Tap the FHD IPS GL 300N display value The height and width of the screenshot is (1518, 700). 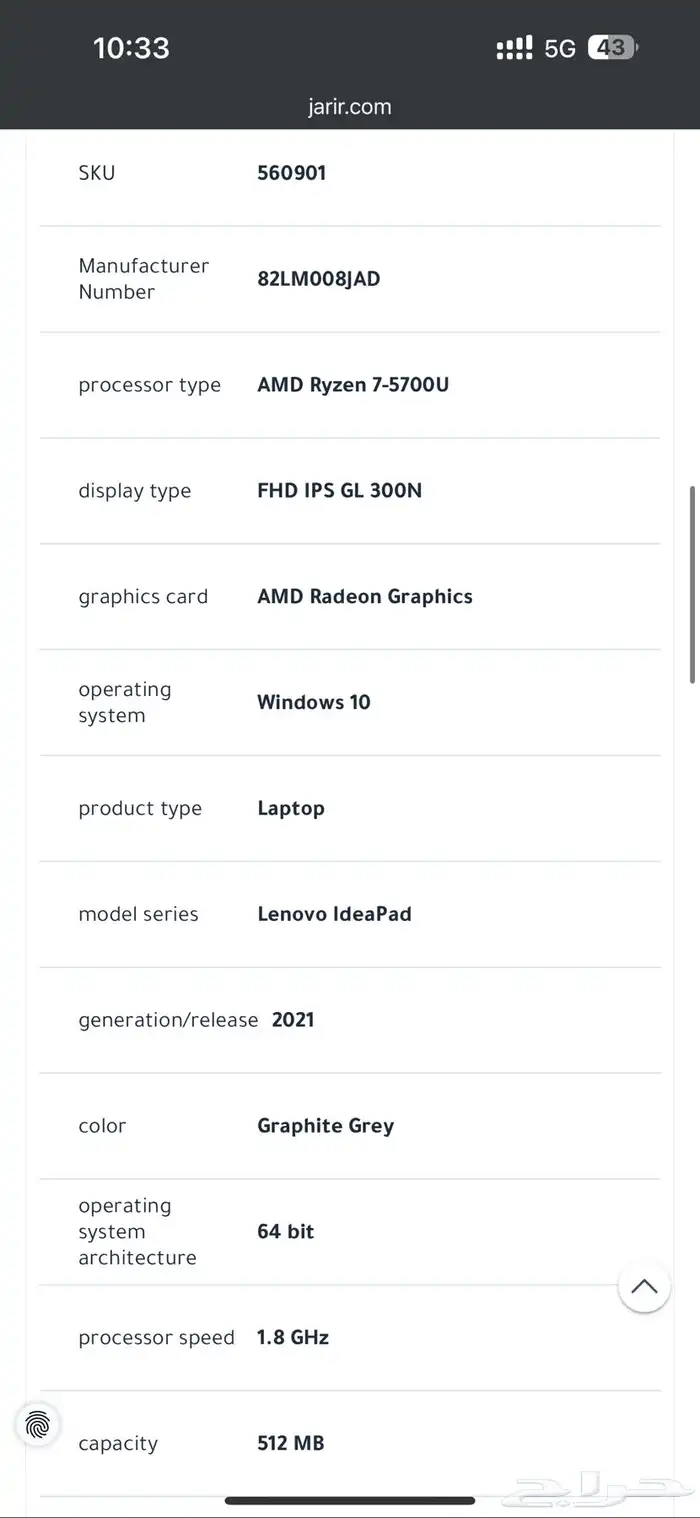(x=339, y=491)
